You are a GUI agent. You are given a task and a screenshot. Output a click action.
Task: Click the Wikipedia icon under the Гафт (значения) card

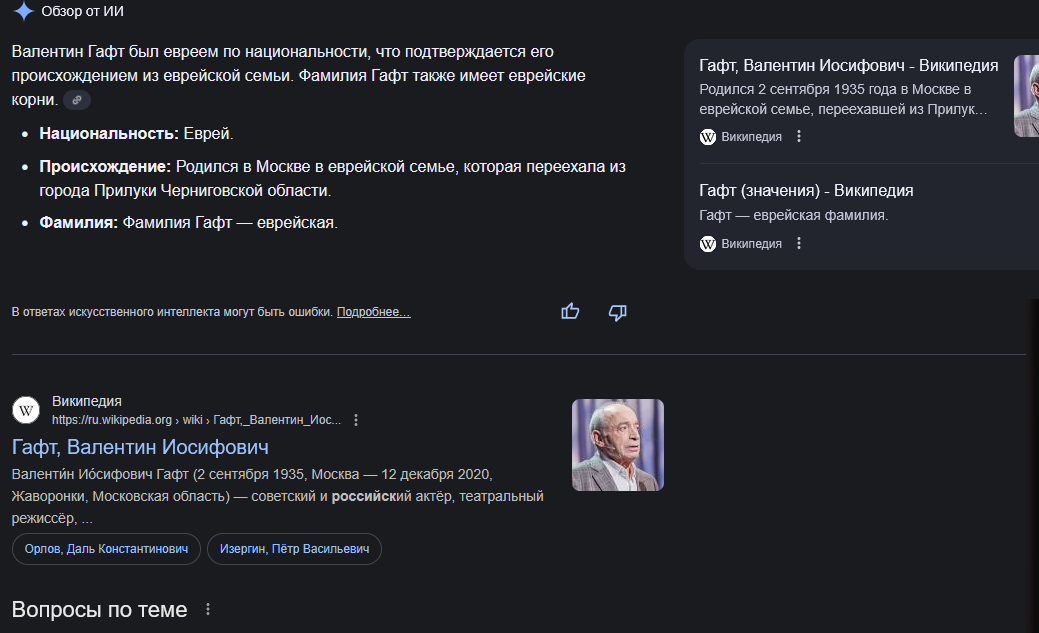click(708, 244)
